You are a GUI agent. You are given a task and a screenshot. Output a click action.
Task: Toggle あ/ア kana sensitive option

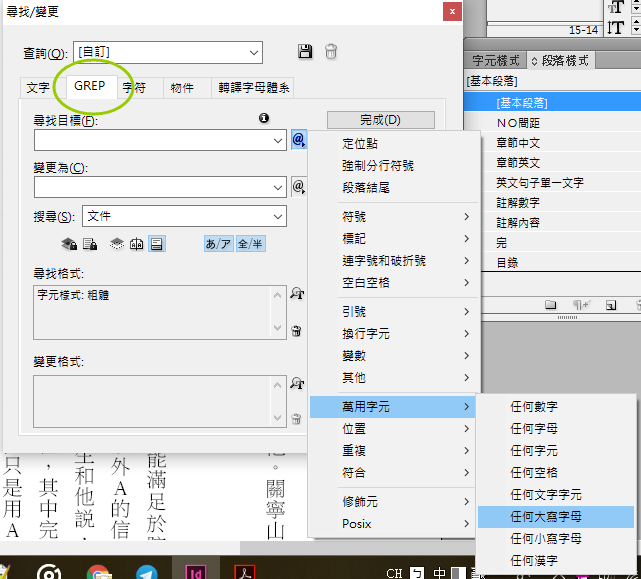click(218, 243)
